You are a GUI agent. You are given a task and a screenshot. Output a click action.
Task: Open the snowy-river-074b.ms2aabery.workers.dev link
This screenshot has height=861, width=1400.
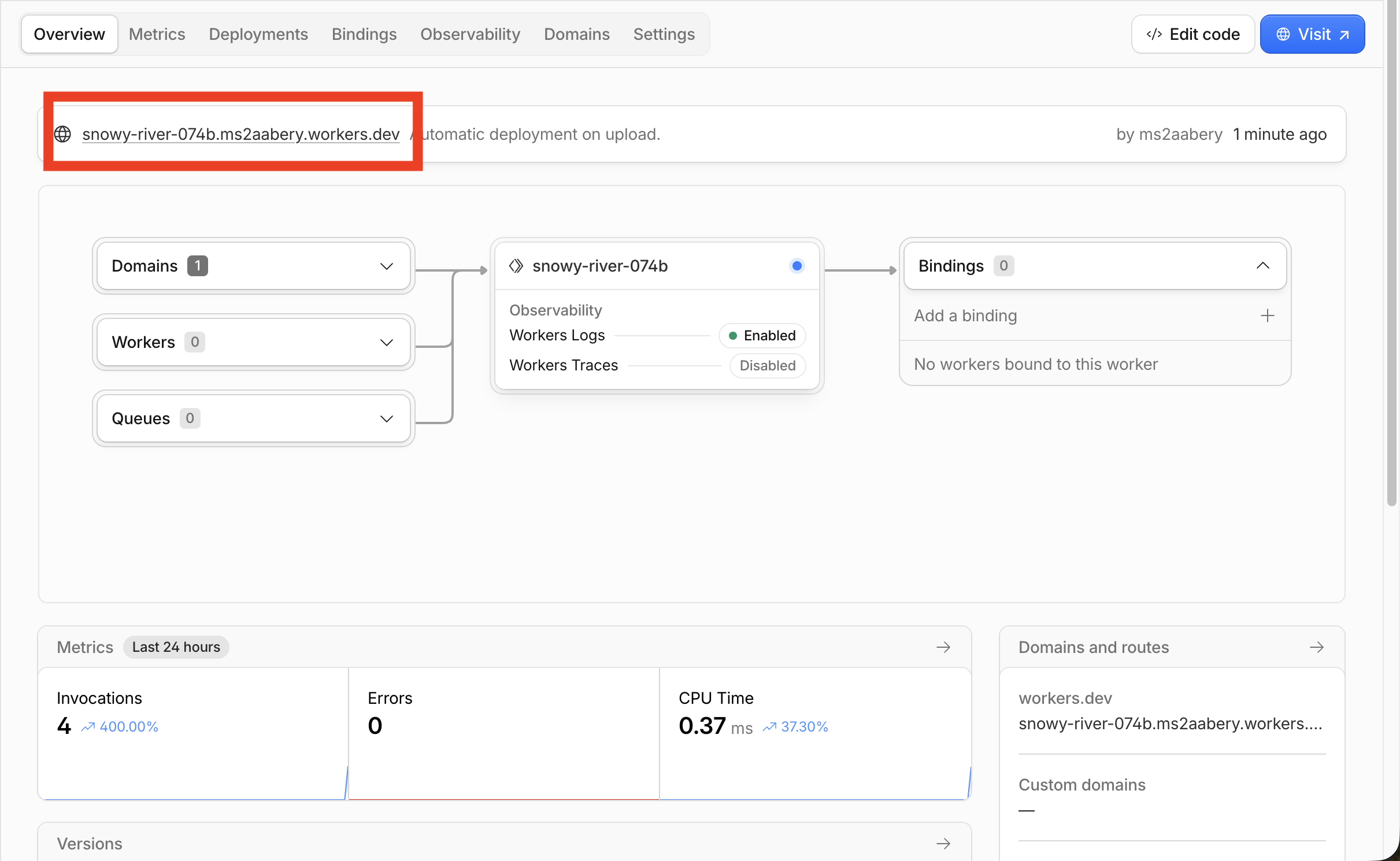[x=241, y=134]
